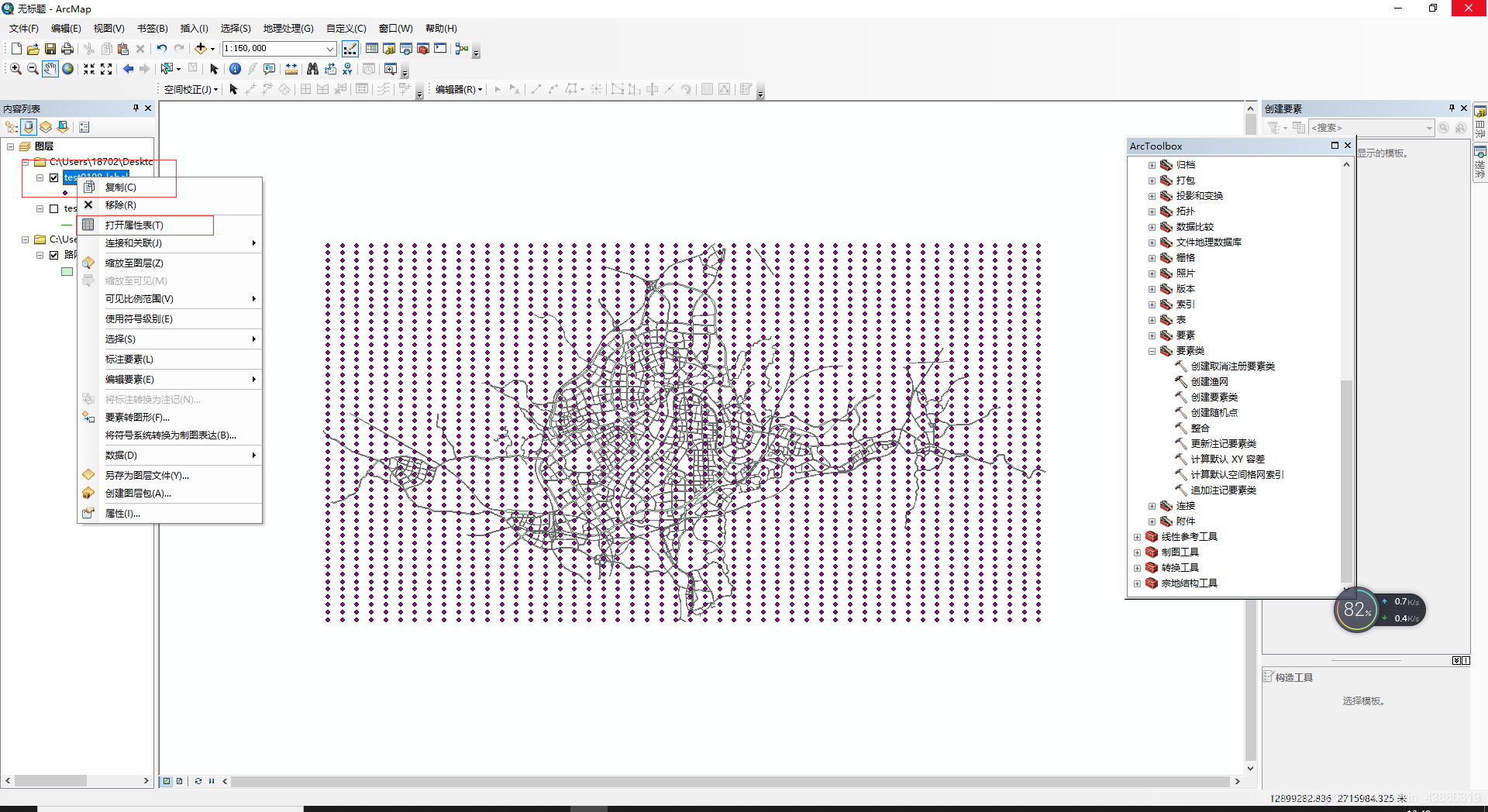Viewport: 1488px width, 812px height.
Task: Expand the 线性参考工具 toolbox
Action: 1137,537
